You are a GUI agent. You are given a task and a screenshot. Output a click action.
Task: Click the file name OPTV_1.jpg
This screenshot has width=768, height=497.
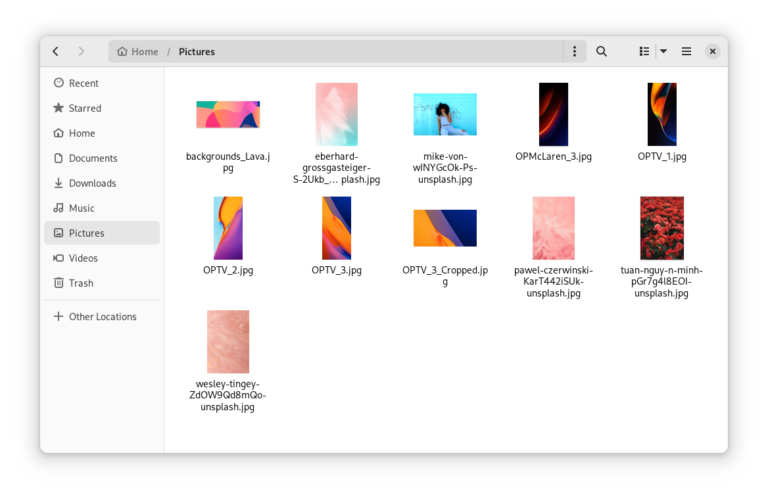tap(662, 157)
